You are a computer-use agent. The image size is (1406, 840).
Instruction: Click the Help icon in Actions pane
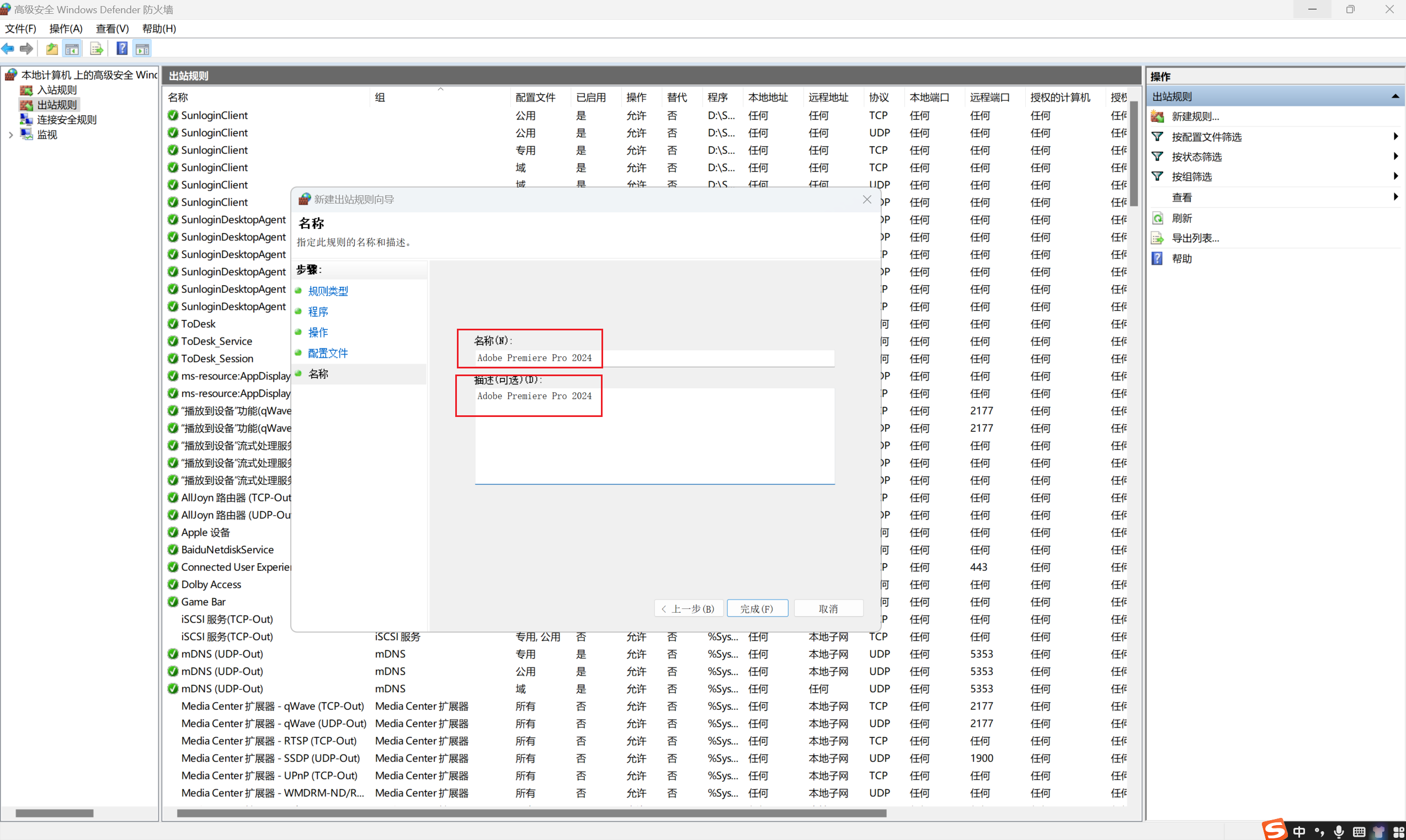1158,258
